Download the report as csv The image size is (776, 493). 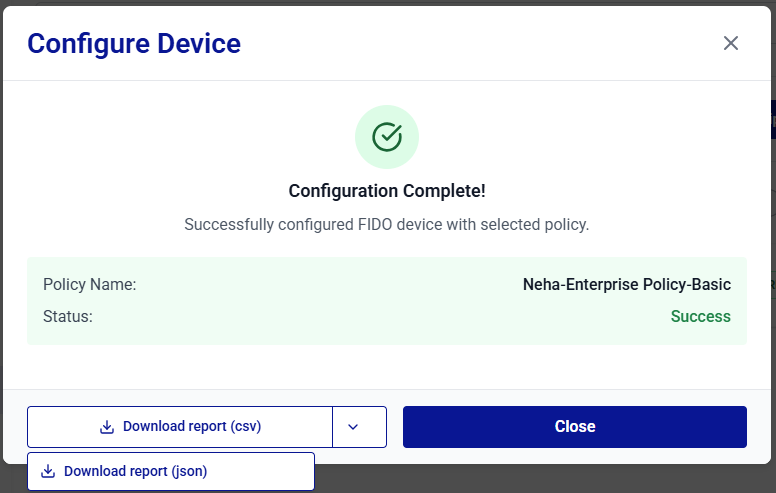[180, 427]
